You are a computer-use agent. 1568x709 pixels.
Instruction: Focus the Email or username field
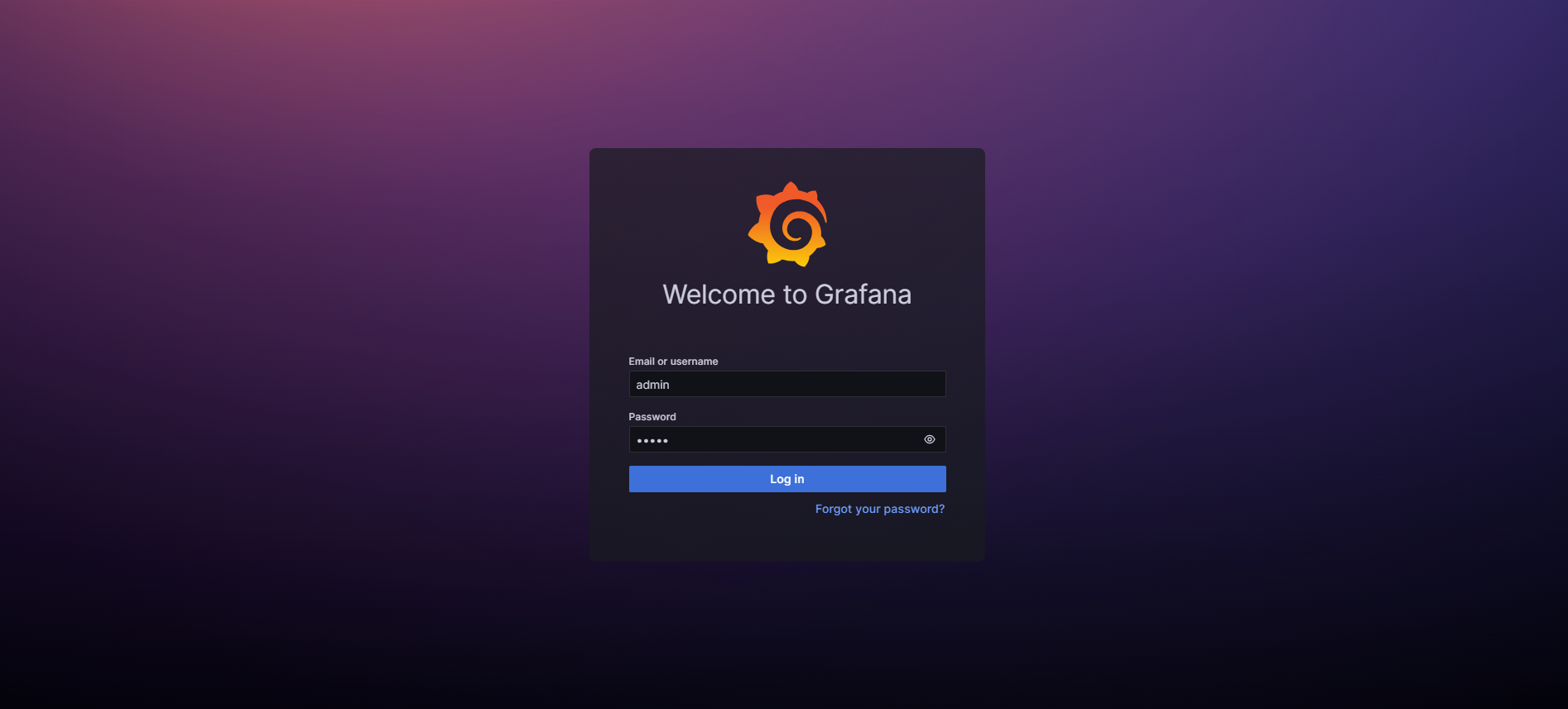[x=786, y=384]
